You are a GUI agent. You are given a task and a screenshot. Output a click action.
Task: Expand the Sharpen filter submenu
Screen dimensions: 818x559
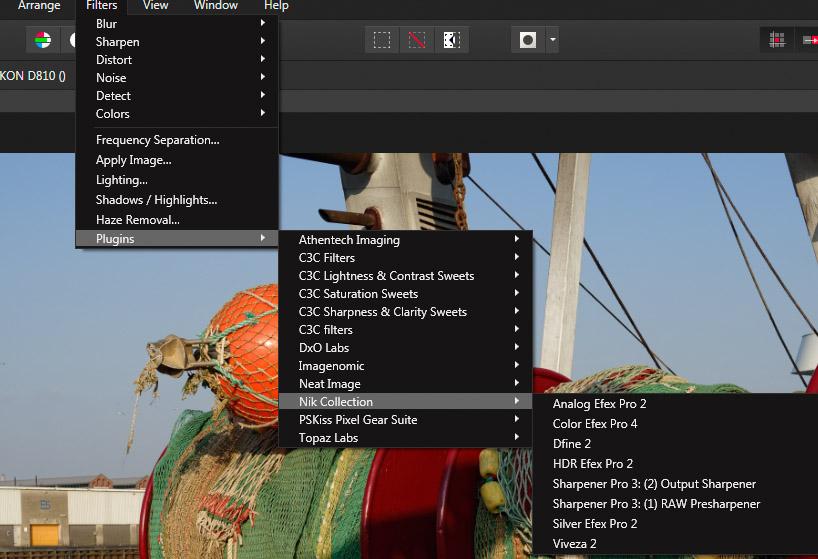(x=177, y=42)
